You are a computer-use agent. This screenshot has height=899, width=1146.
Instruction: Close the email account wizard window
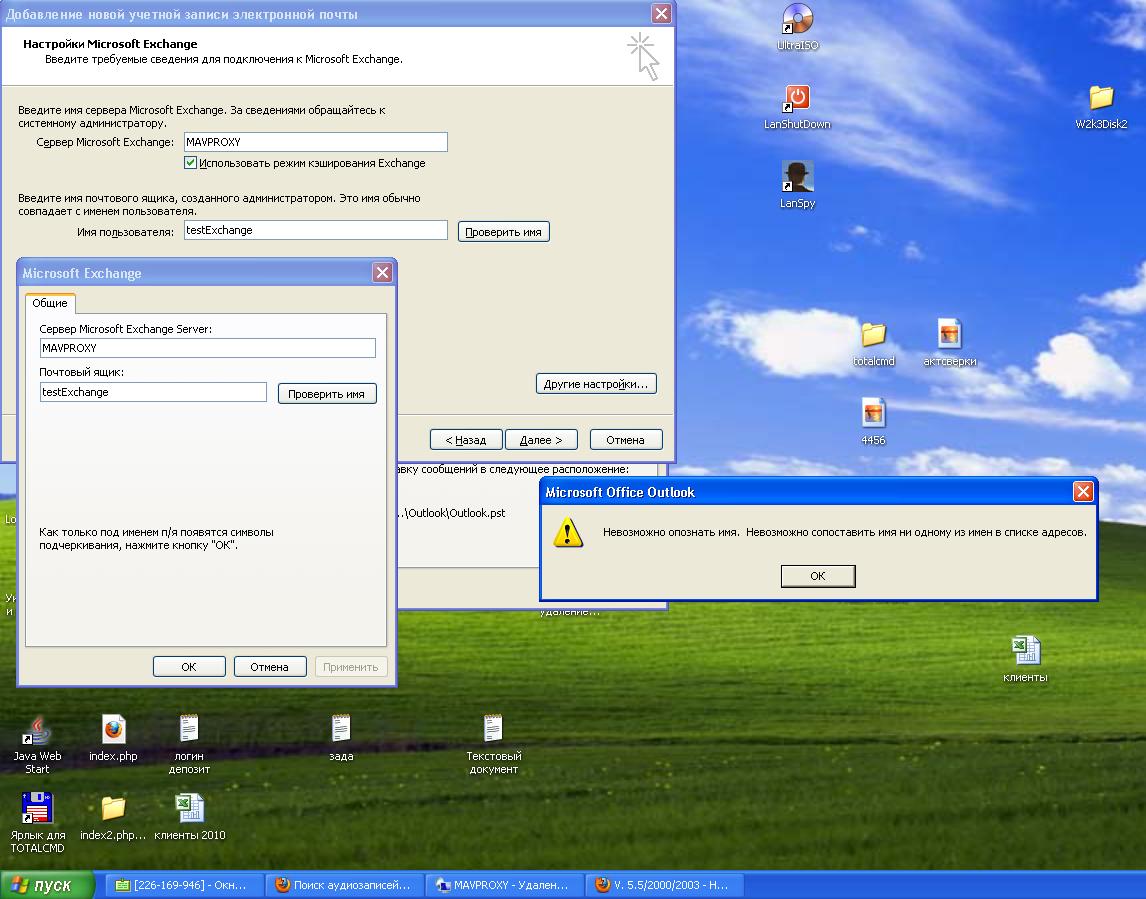tap(661, 13)
